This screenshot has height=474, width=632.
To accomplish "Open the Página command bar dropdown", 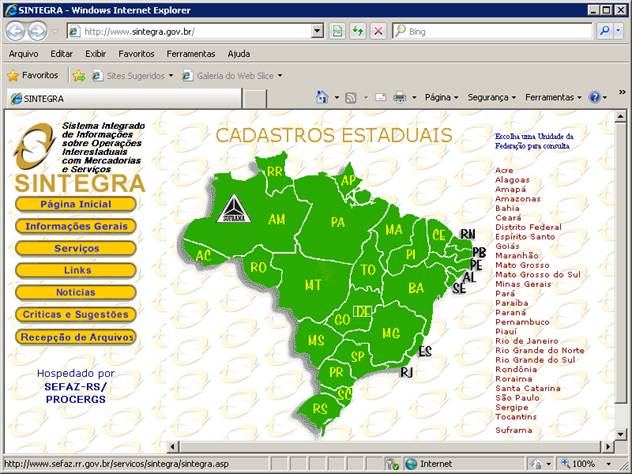I will 441,97.
